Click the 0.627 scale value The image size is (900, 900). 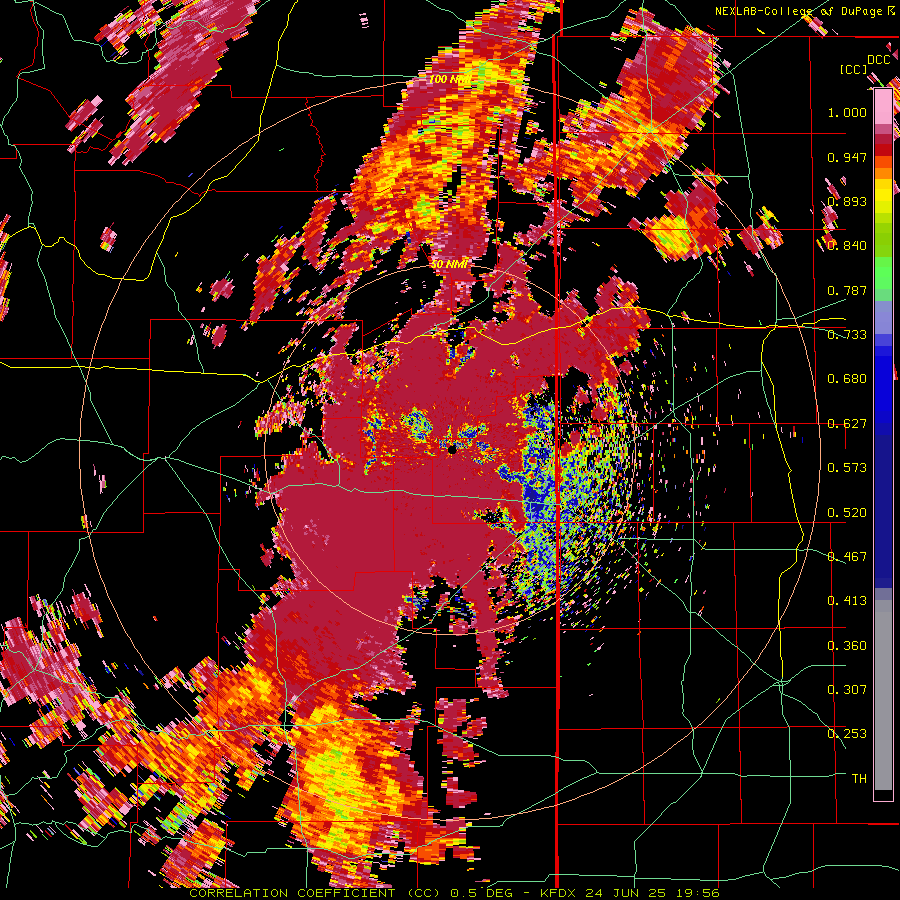coord(847,424)
